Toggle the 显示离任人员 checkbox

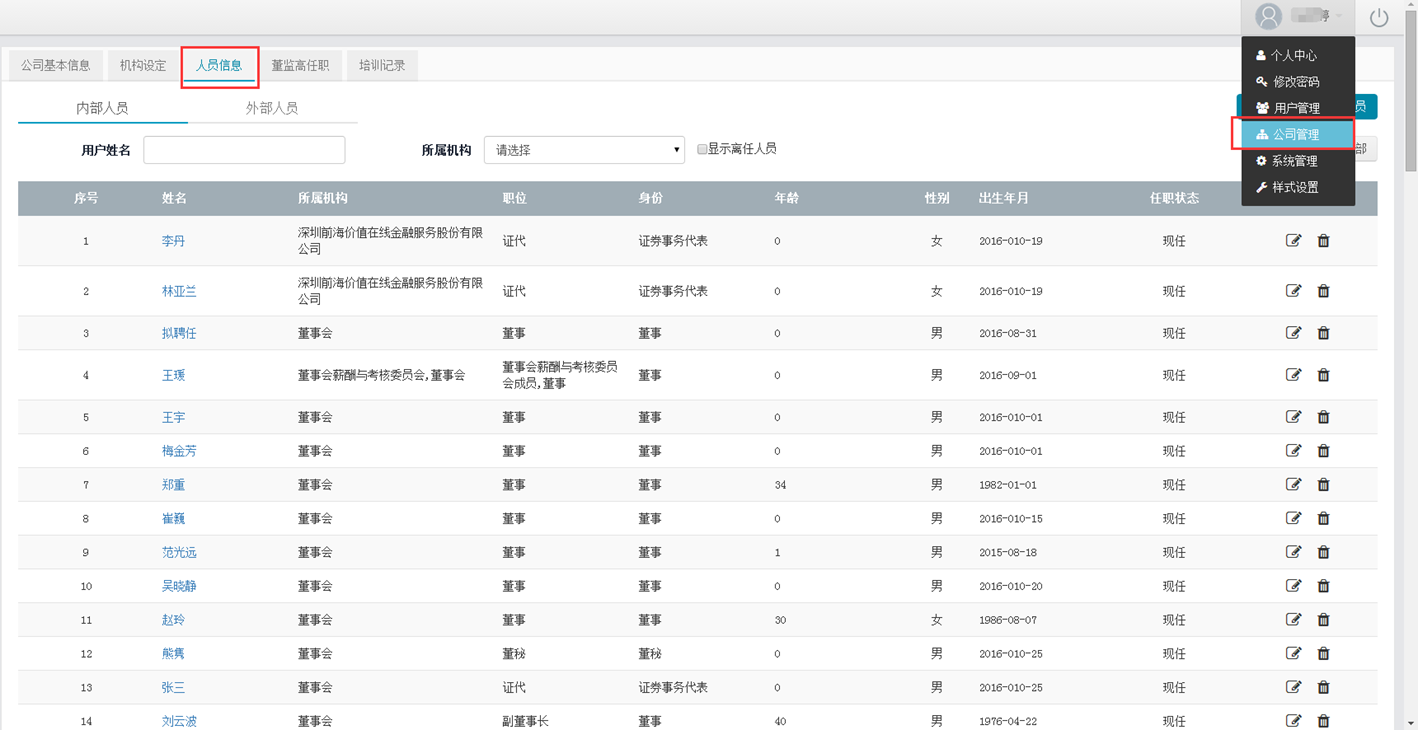click(702, 149)
